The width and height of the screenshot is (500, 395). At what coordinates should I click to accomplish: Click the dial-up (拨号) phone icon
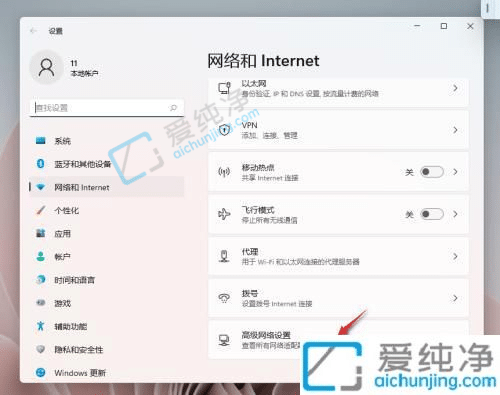click(x=224, y=298)
